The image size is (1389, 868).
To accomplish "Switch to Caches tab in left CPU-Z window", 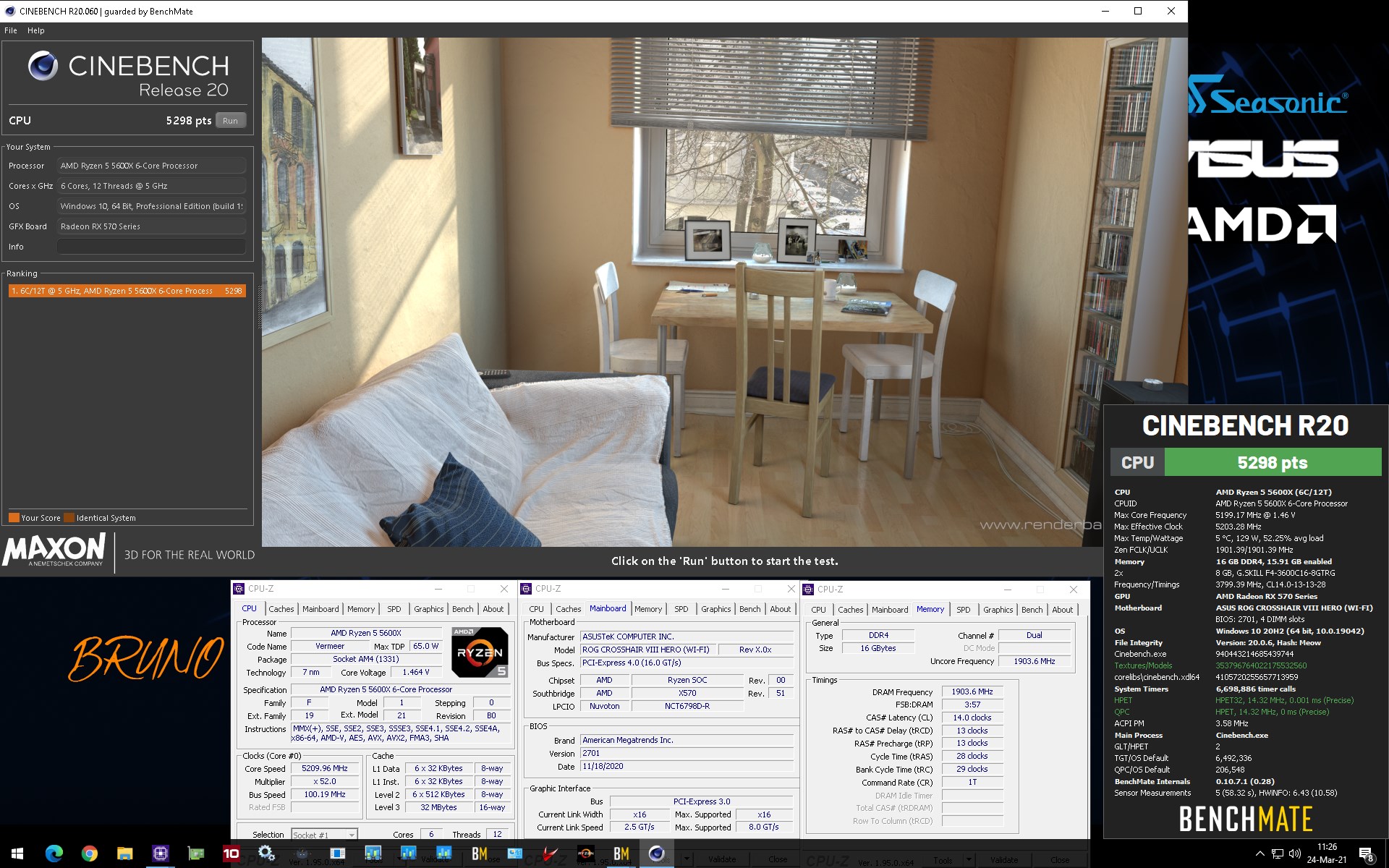I will click(x=281, y=609).
